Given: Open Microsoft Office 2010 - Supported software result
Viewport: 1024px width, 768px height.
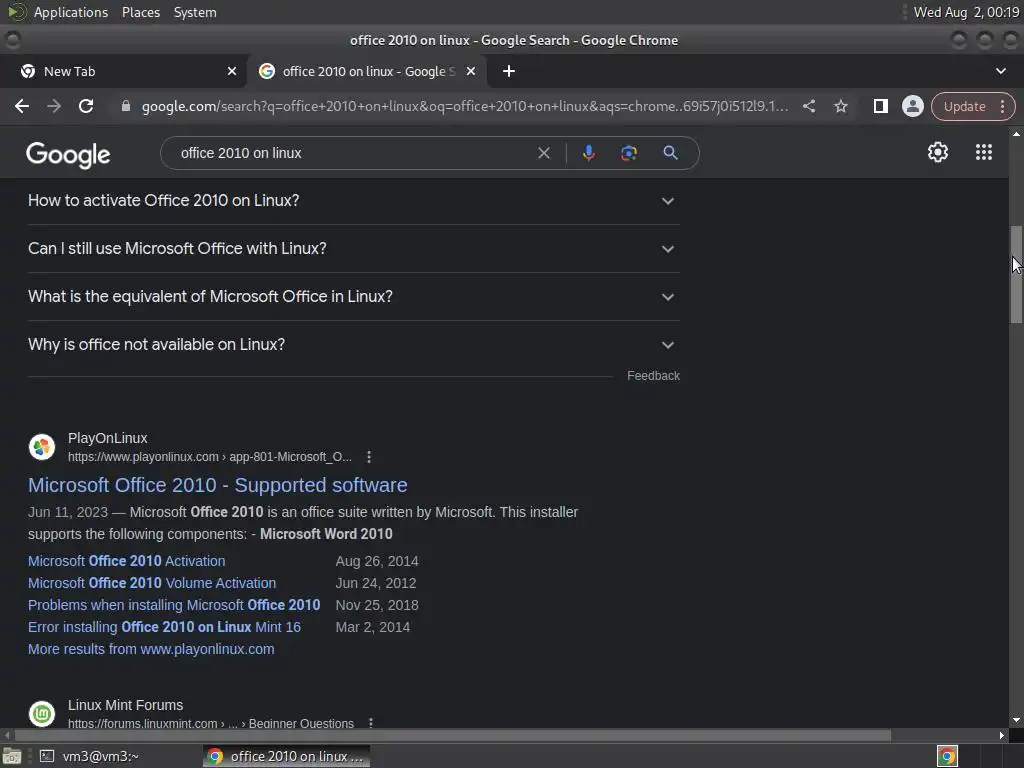Looking at the screenshot, I should coord(217,485).
